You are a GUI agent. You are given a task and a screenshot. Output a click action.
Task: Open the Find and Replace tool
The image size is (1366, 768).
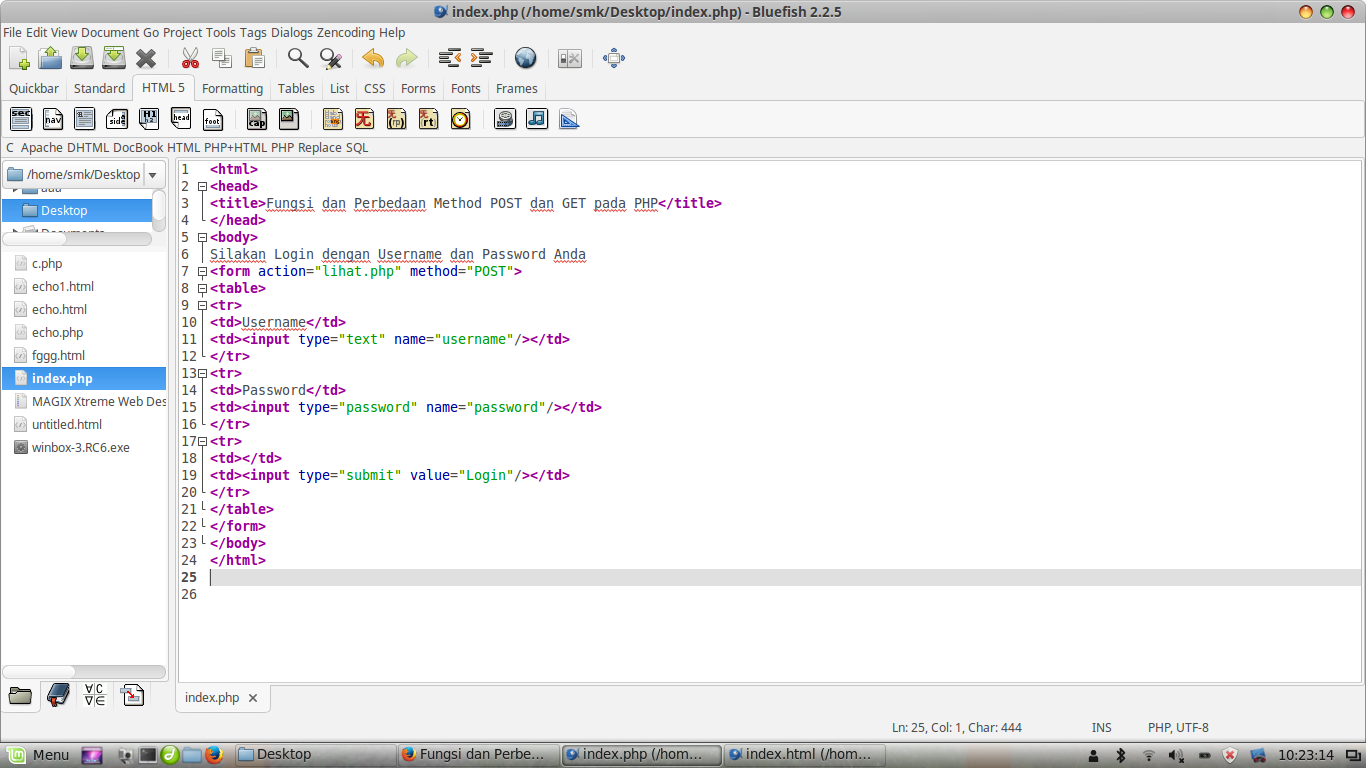(330, 58)
